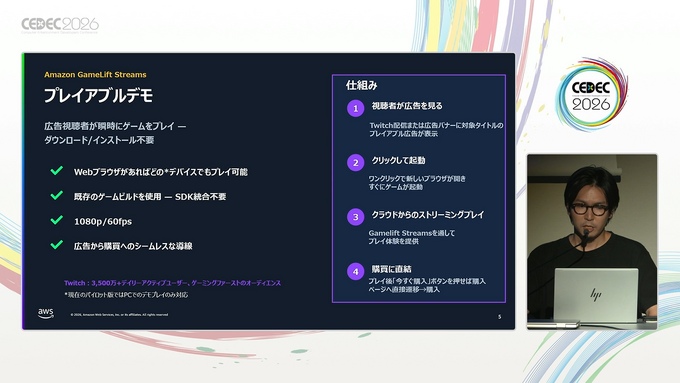
Task: Click the checkmark beside Webブラウザ bullet
Action: (57, 170)
